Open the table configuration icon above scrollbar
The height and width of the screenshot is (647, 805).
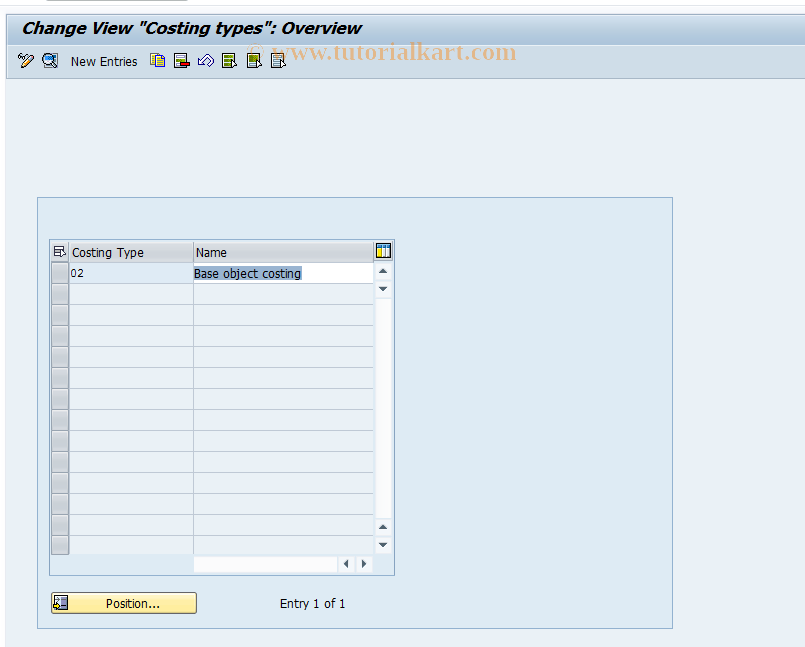[383, 251]
